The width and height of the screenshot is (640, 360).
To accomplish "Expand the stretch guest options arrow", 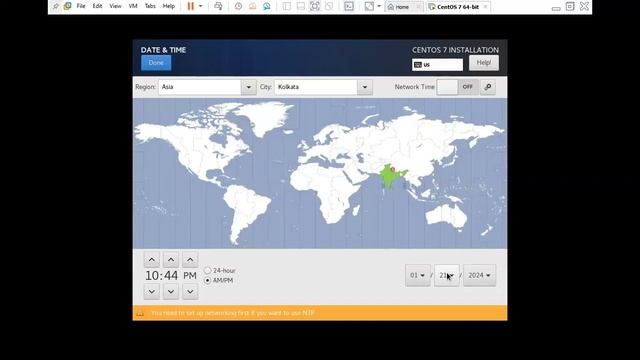I will pos(379,6).
